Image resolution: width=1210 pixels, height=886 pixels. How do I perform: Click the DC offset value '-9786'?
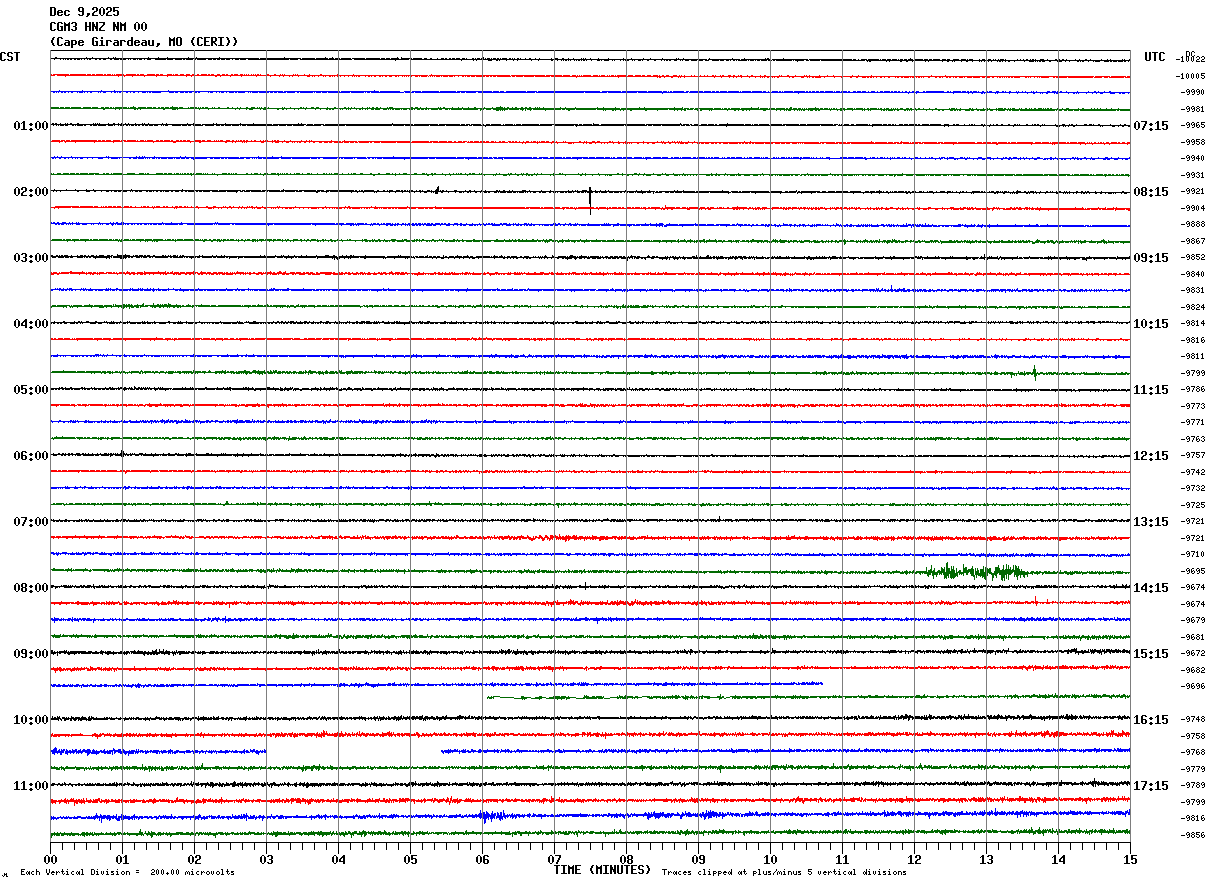pos(1194,389)
